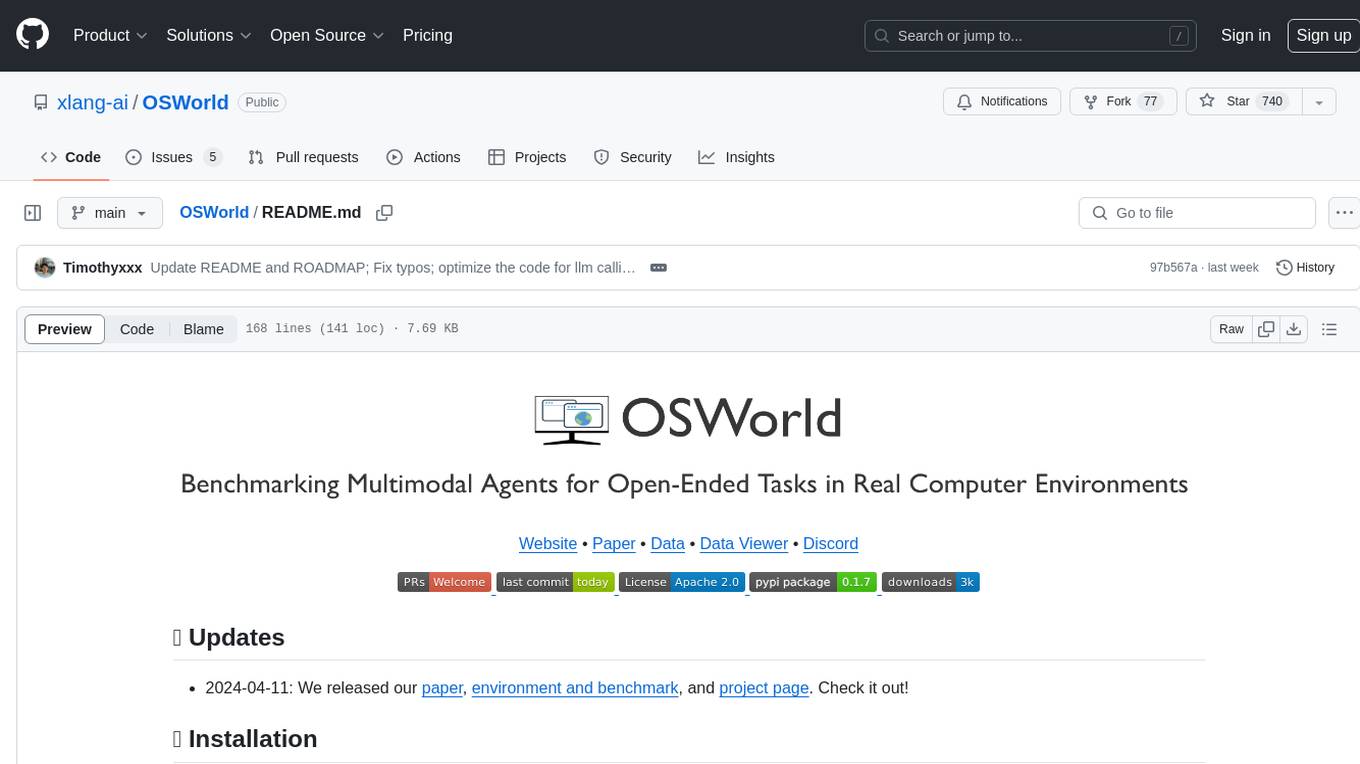The width and height of the screenshot is (1360, 764).
Task: Open the main branch selector
Action: point(109,213)
